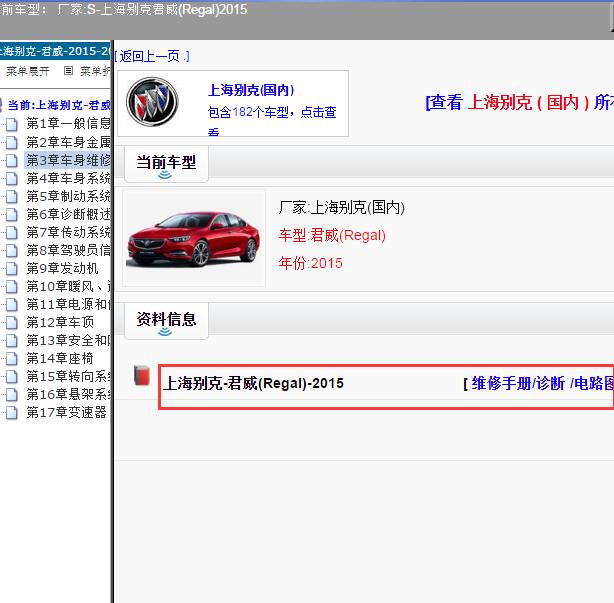
Task: Open the 维修手册/诊断/电路图 link
Action: (x=538, y=383)
